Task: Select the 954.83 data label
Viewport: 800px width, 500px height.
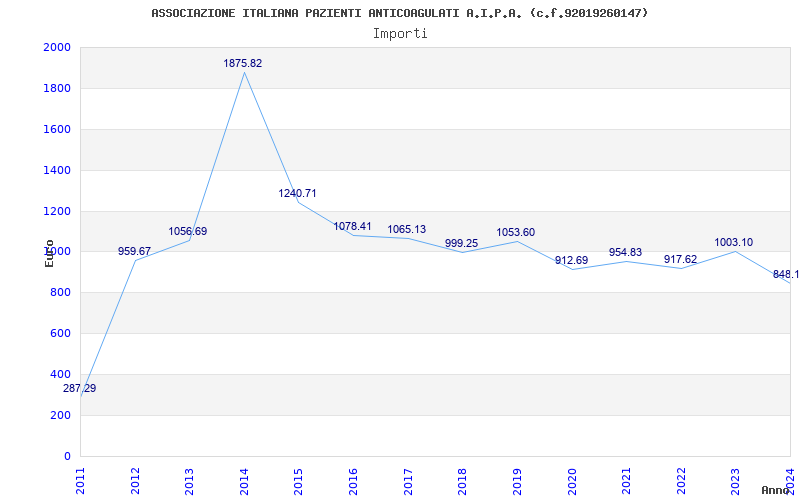Action: point(626,252)
